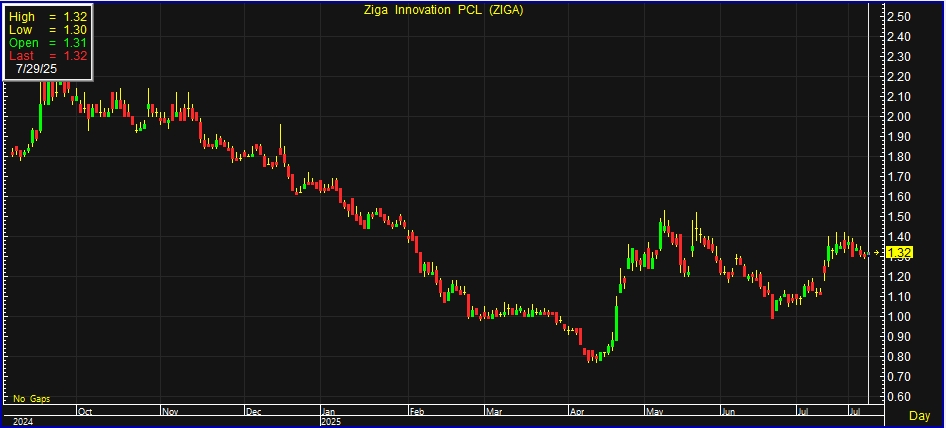Image resolution: width=946 pixels, height=428 pixels.
Task: Click the 1.60 price axis label
Action: click(x=899, y=196)
